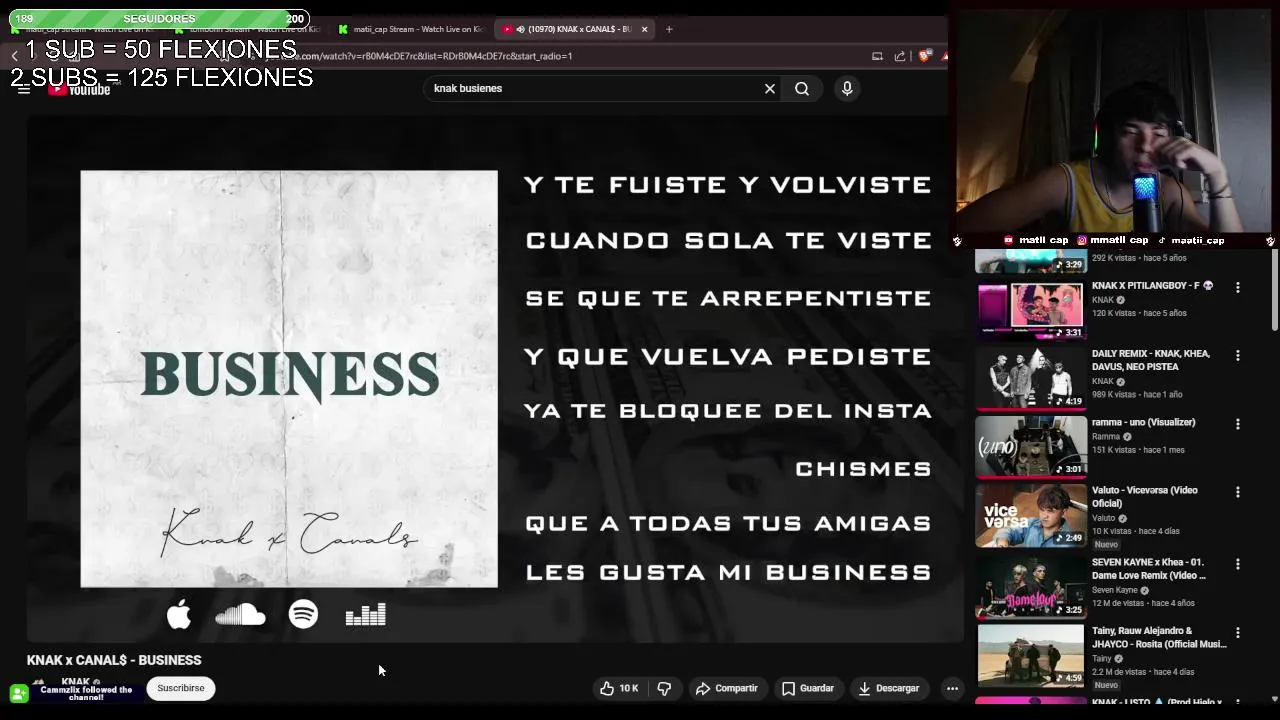Play ramma - uno Visualizer thumbnail
The width and height of the screenshot is (1280, 720).
pos(1031,447)
